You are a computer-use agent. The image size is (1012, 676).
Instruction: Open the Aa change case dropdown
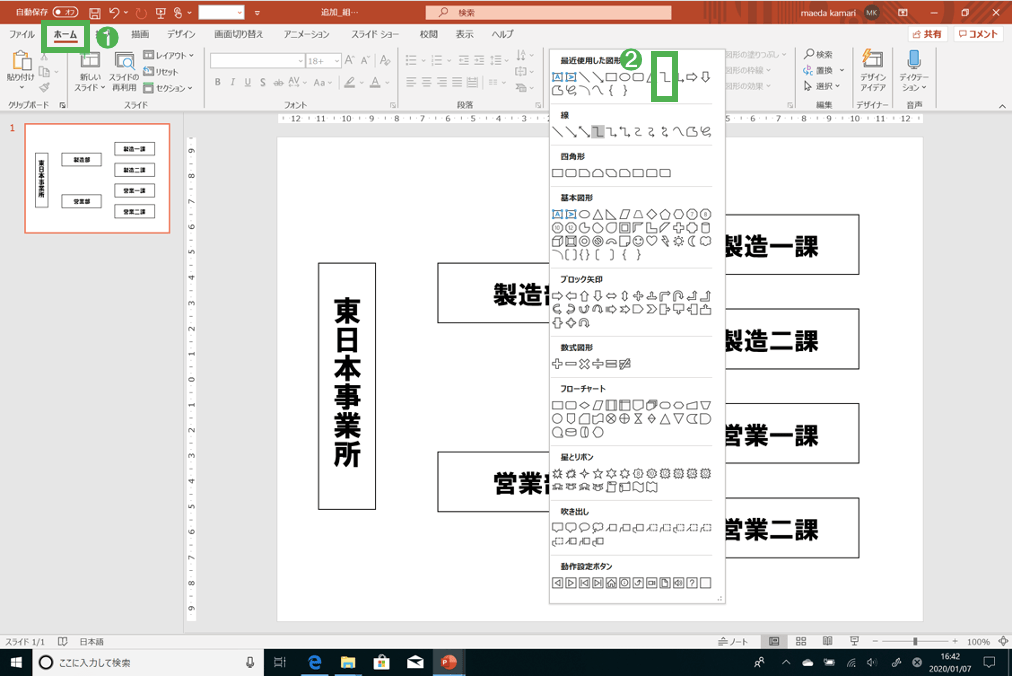321,82
